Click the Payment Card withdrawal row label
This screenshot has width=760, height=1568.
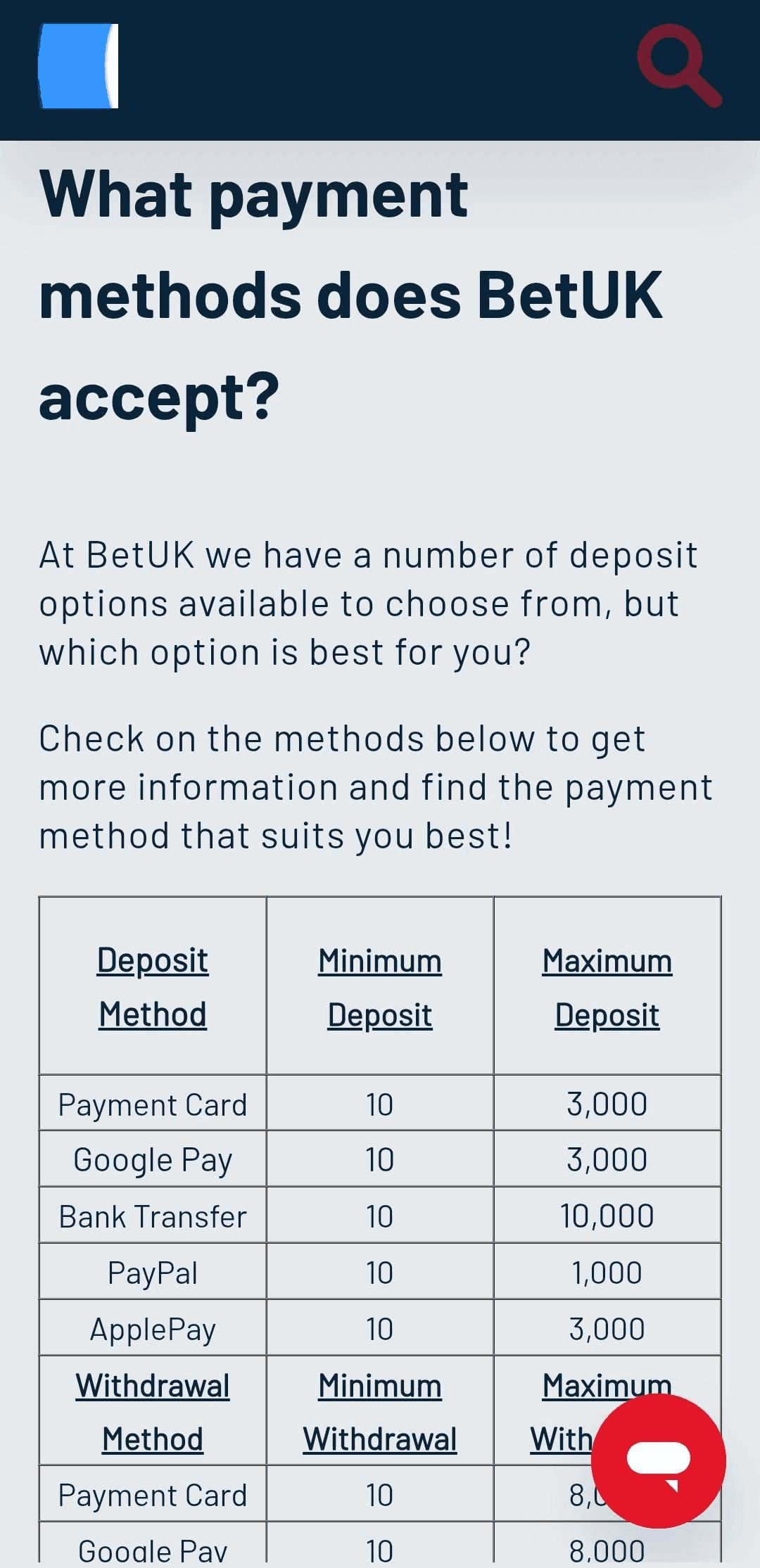pos(153,1495)
